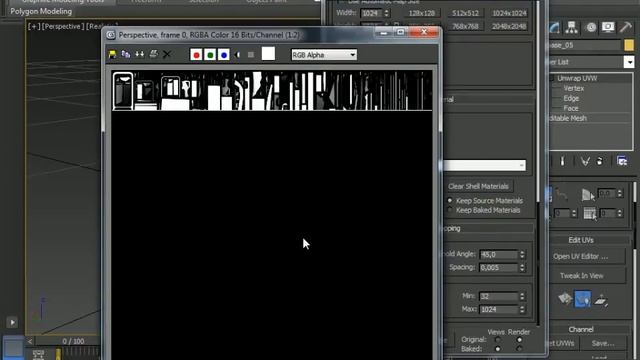Click Save UVs button in Channel rollout
This screenshot has height=360, width=640.
[603, 344]
